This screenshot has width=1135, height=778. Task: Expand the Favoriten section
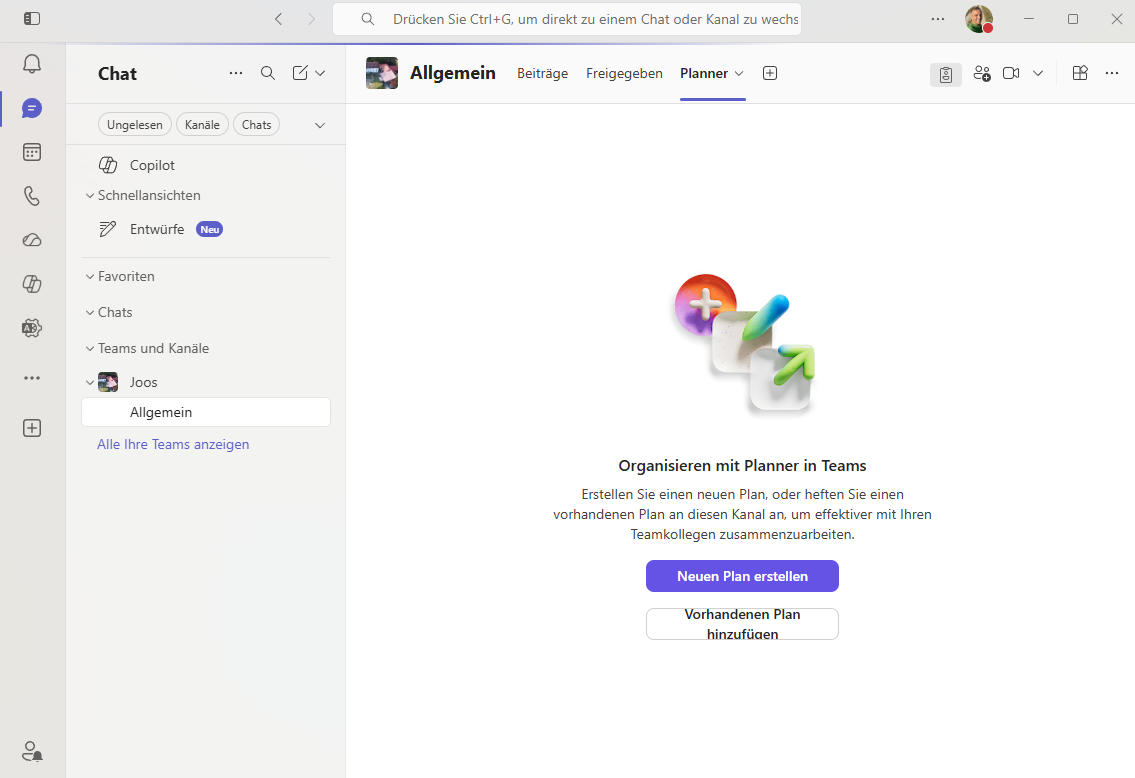(x=90, y=277)
